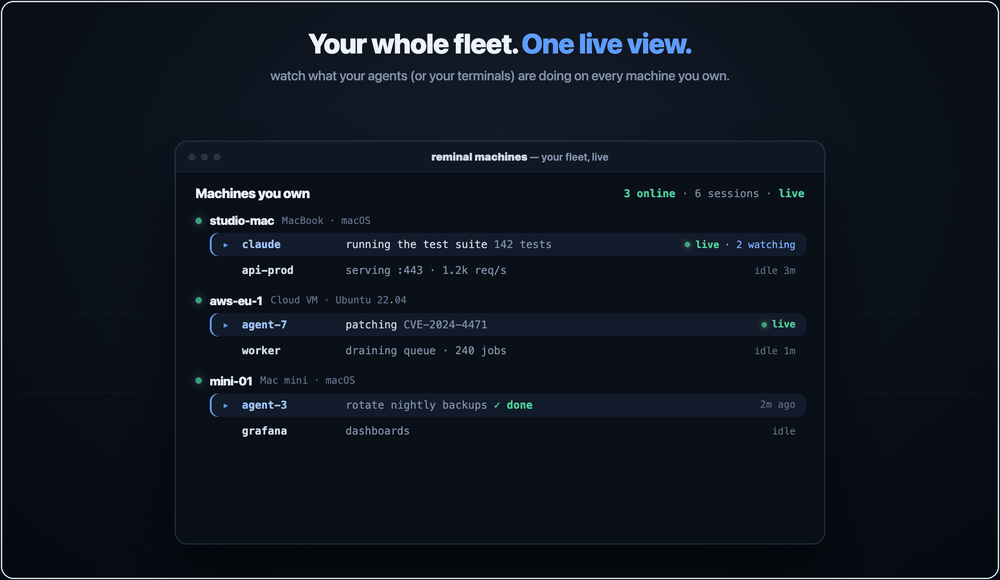This screenshot has height=580, width=1000.
Task: Click the 6 sessions count
Action: tap(726, 193)
